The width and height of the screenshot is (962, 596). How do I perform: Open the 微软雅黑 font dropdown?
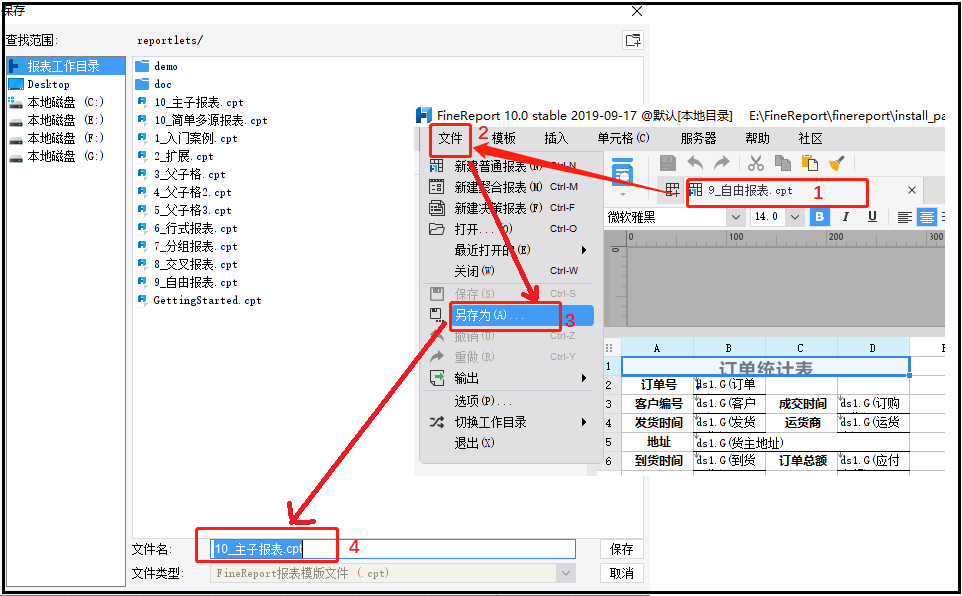[736, 217]
